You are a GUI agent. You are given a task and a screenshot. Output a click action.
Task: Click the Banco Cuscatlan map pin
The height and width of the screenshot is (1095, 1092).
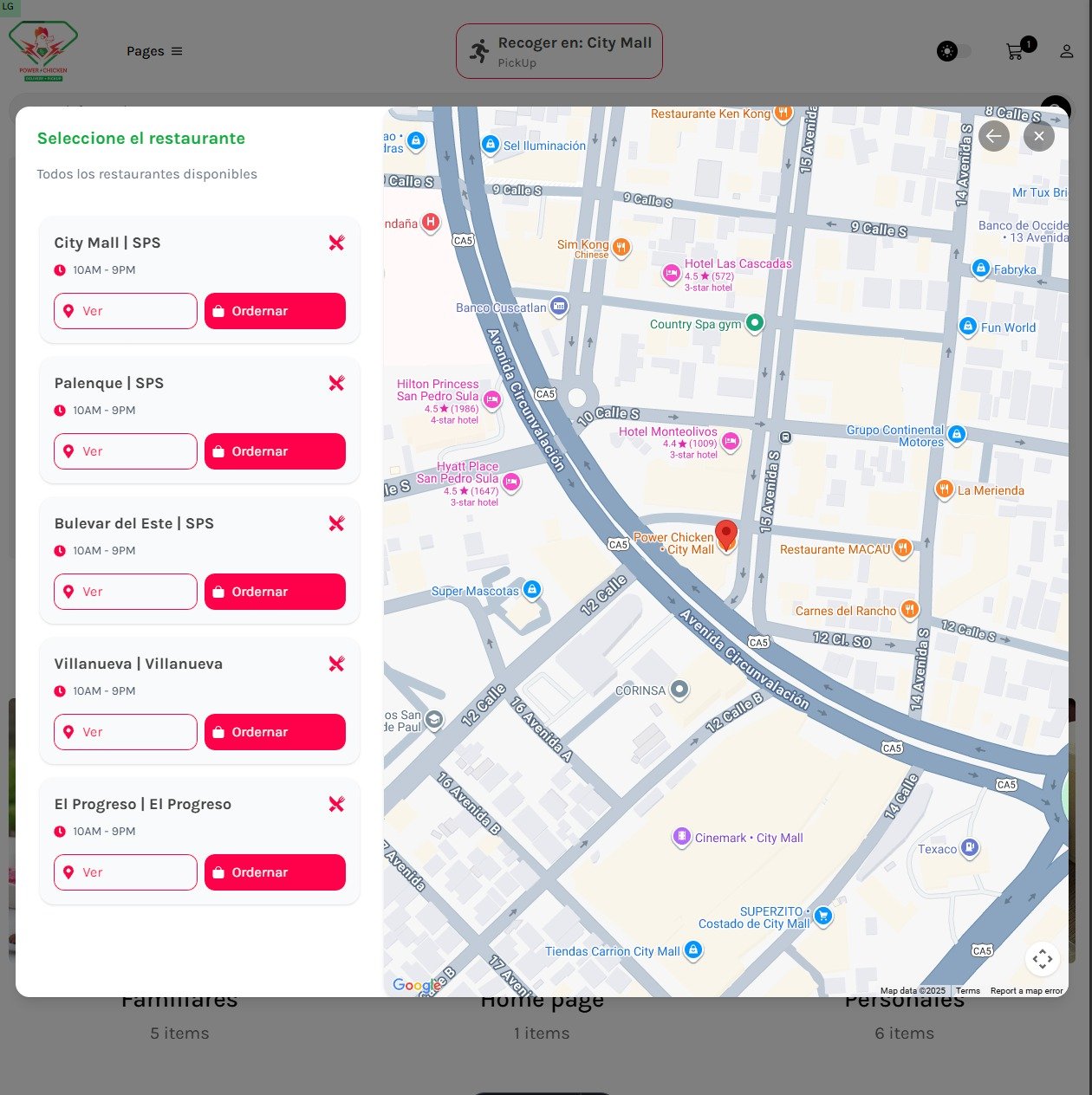tap(559, 306)
